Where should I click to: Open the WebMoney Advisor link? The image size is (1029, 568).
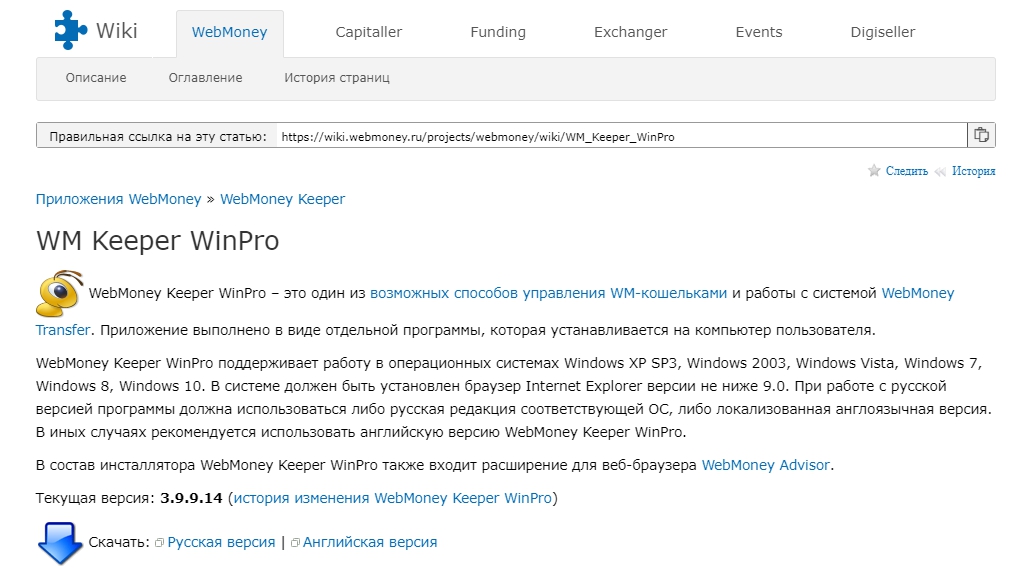click(x=765, y=465)
